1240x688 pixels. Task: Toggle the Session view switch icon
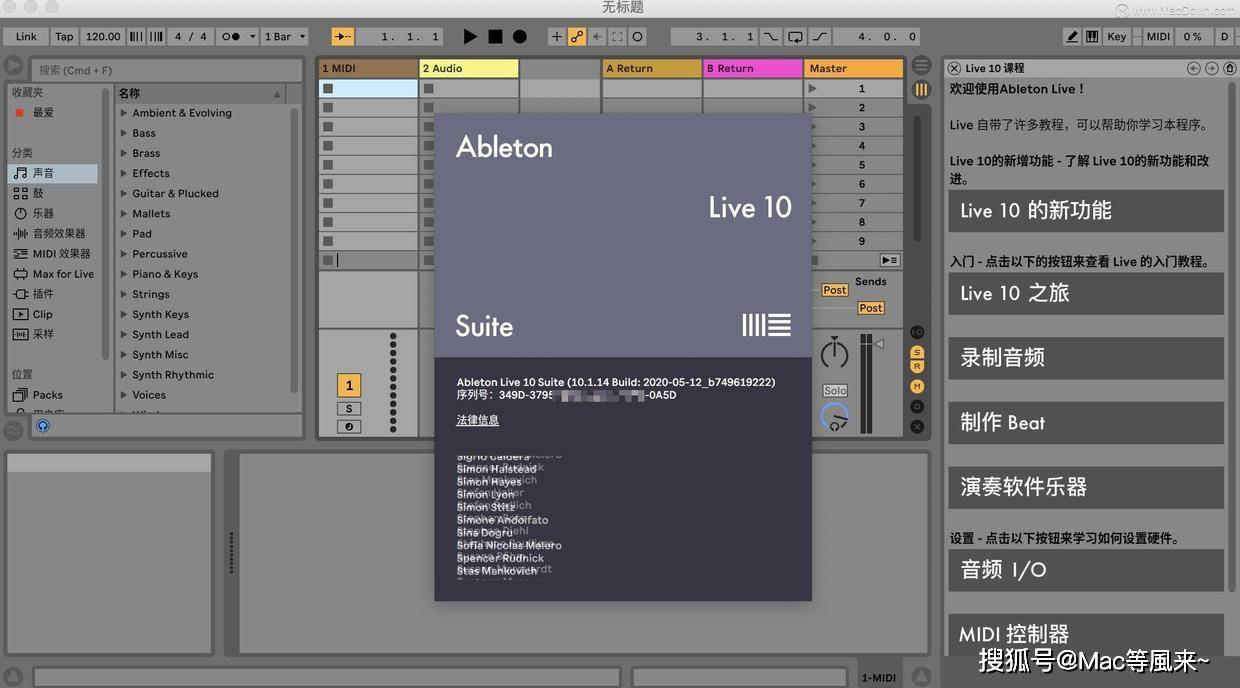(921, 89)
